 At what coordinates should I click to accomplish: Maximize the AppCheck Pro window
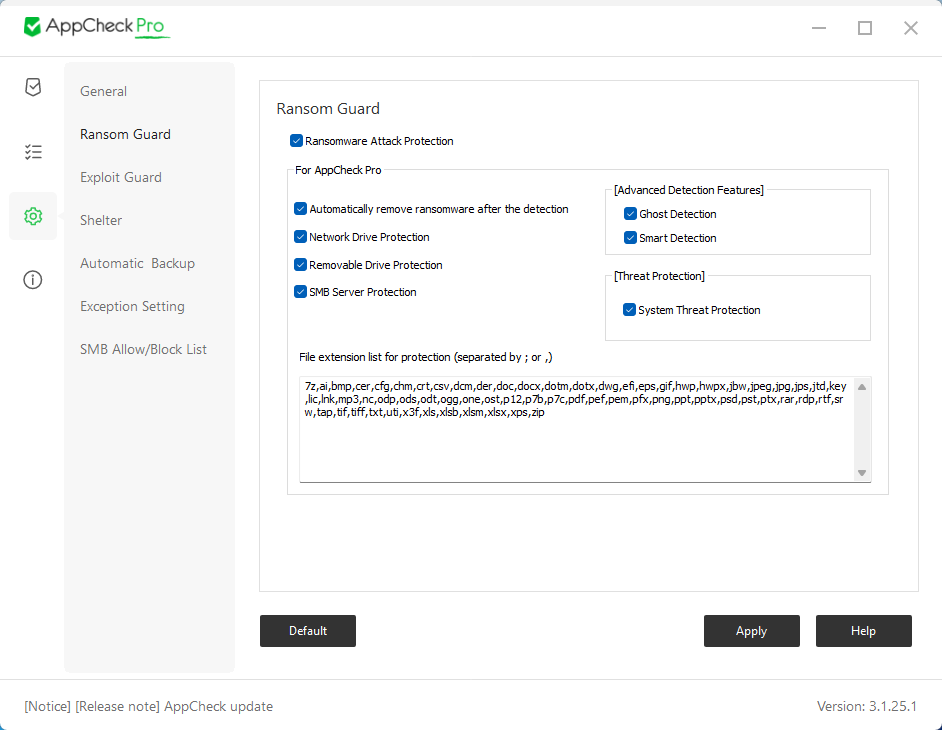point(865,28)
